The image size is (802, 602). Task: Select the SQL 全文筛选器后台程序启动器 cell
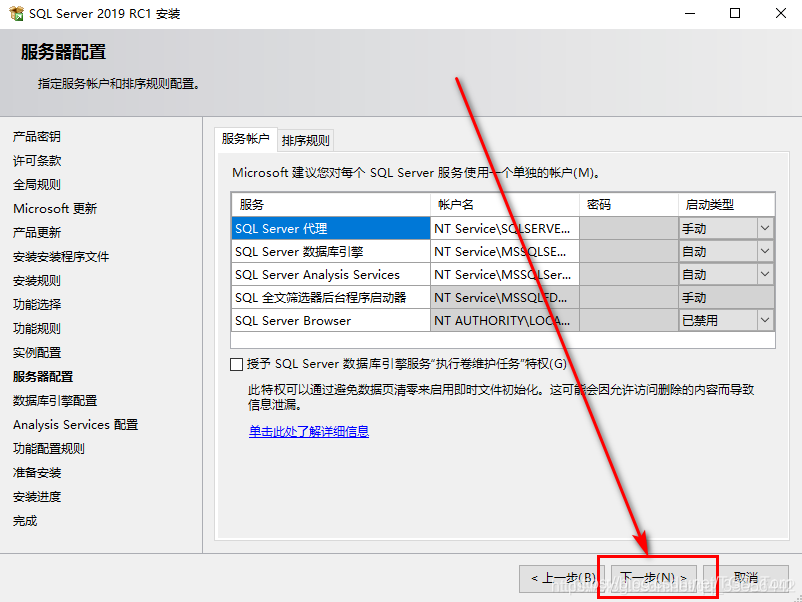tap(330, 297)
